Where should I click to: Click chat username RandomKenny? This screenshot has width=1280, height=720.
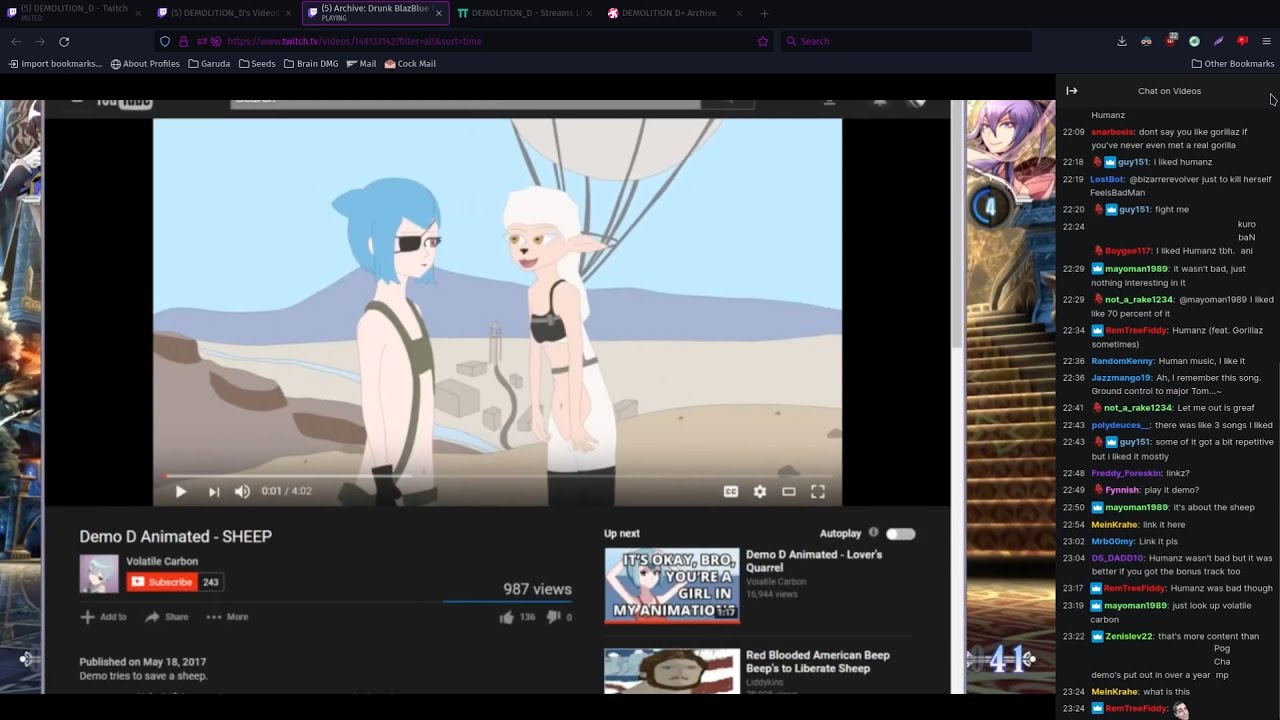[x=1122, y=361]
